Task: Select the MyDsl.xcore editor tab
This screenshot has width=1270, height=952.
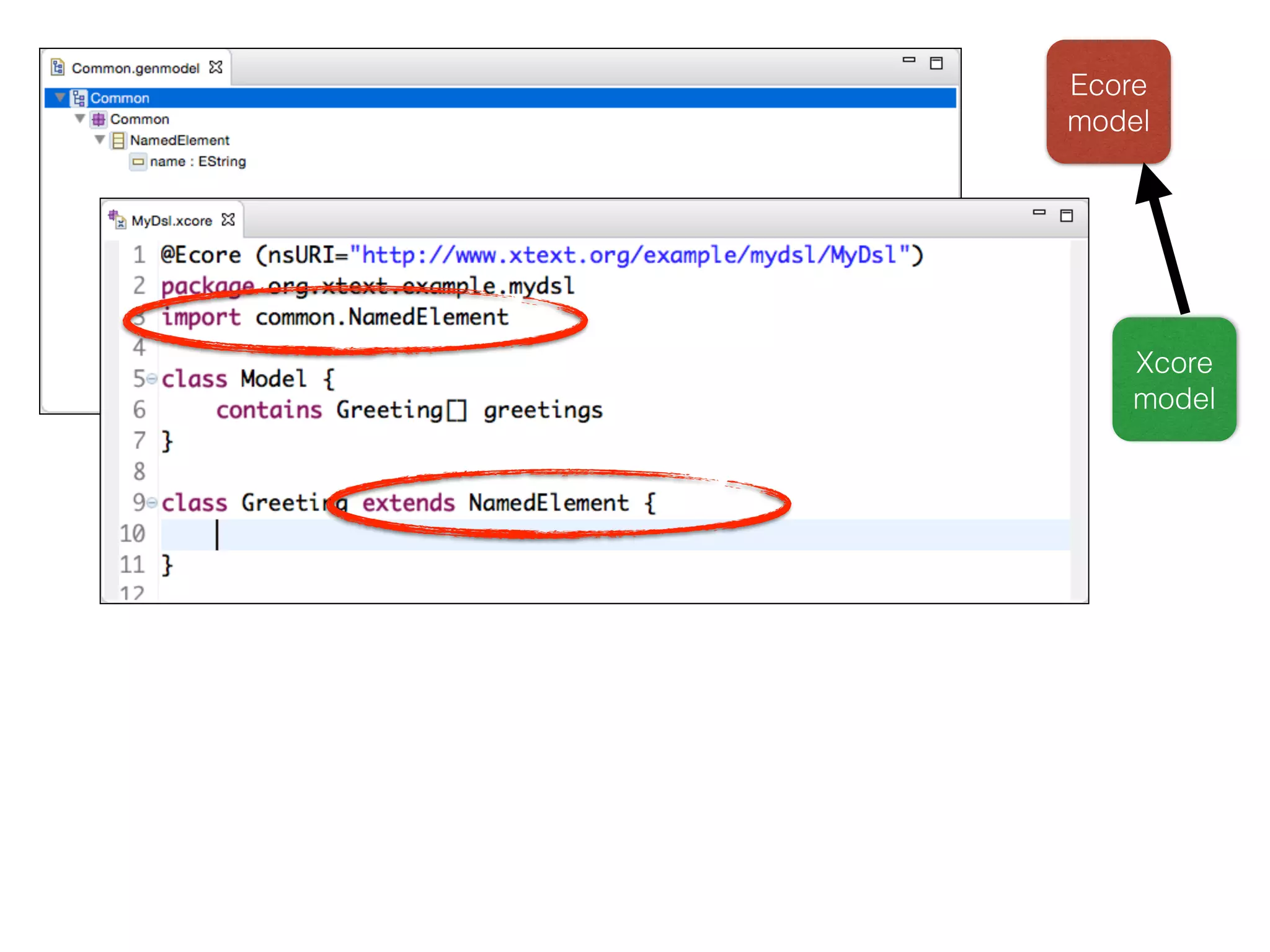Action: click(171, 221)
